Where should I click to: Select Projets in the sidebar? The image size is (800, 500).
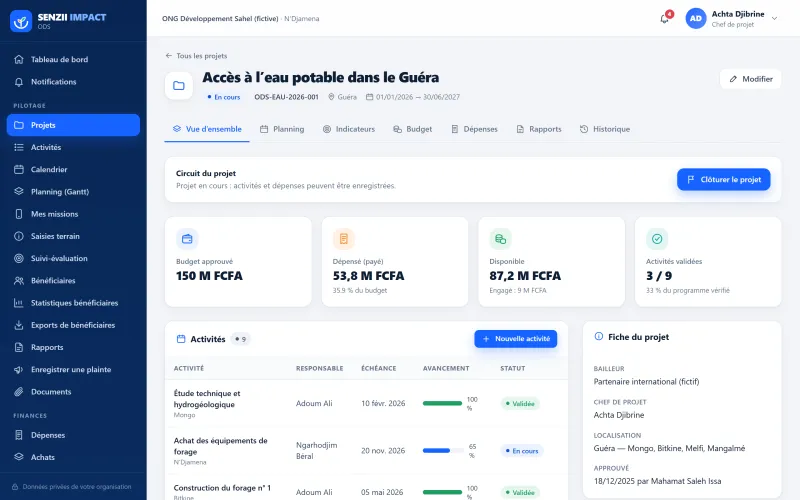click(73, 125)
